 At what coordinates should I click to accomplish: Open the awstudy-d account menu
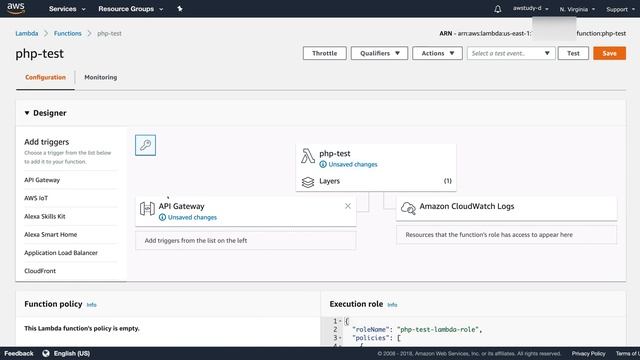click(x=531, y=8)
